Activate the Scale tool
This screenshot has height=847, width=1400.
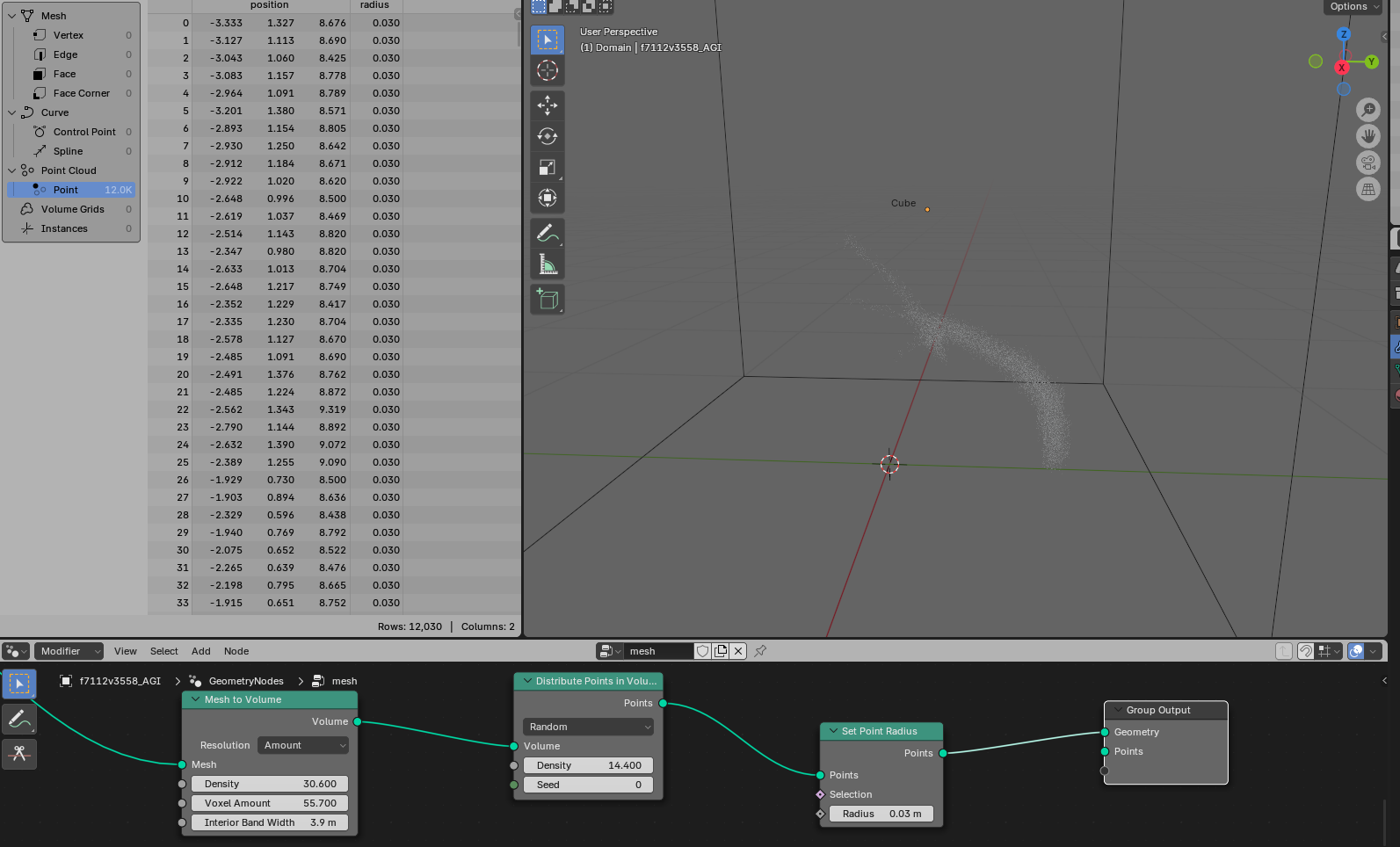[548, 167]
